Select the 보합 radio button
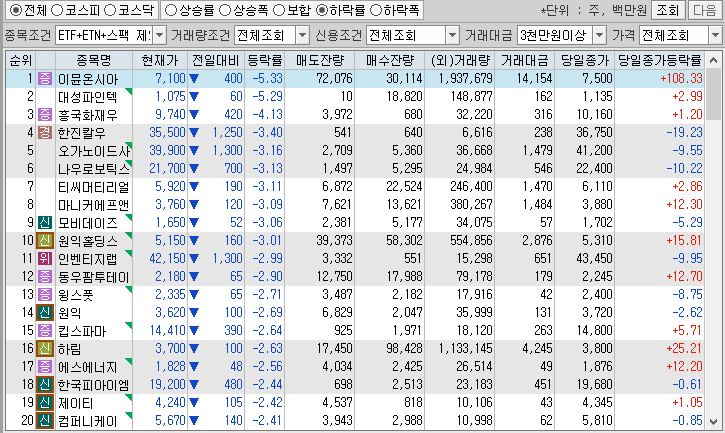This screenshot has height=433, width=725. click(x=279, y=10)
